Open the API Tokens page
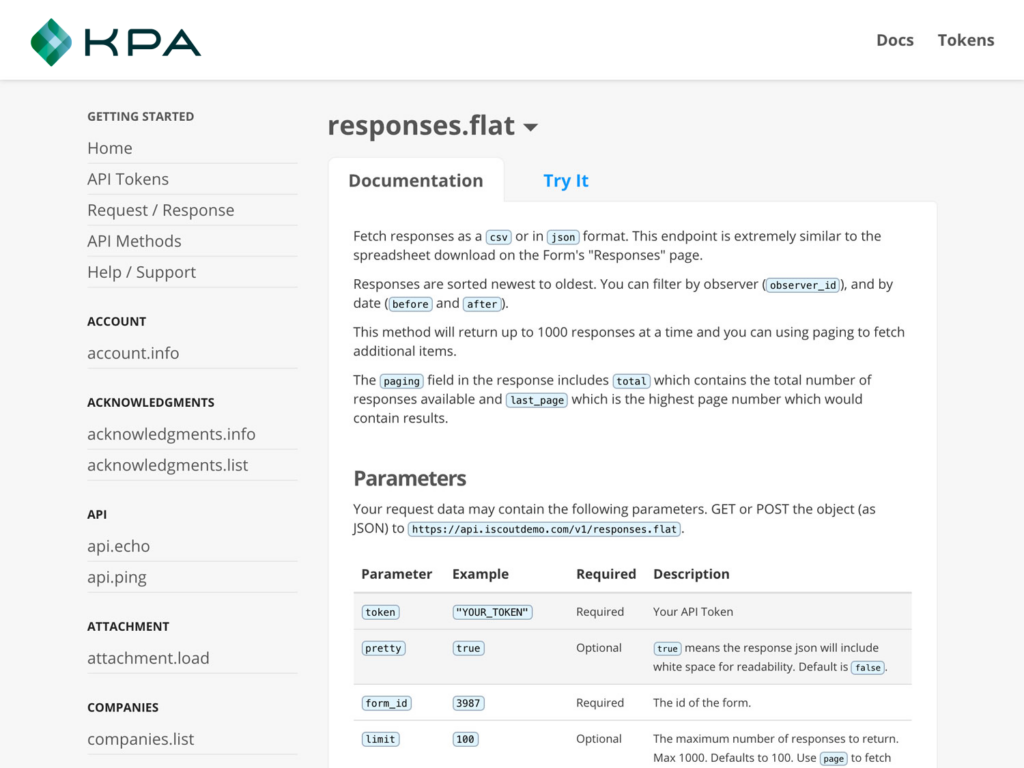Viewport: 1024px width, 768px height. (128, 179)
